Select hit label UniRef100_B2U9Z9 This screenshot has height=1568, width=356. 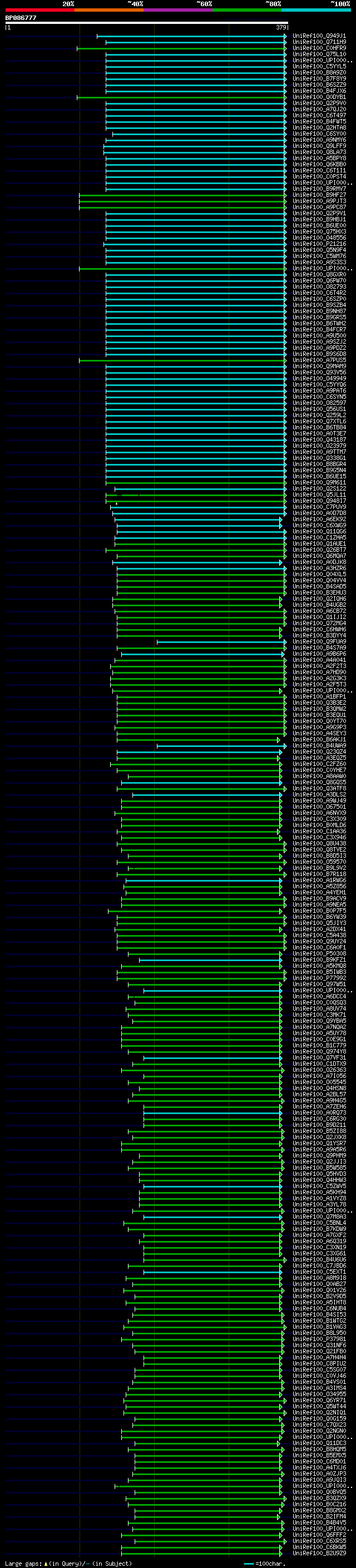coord(319,1554)
